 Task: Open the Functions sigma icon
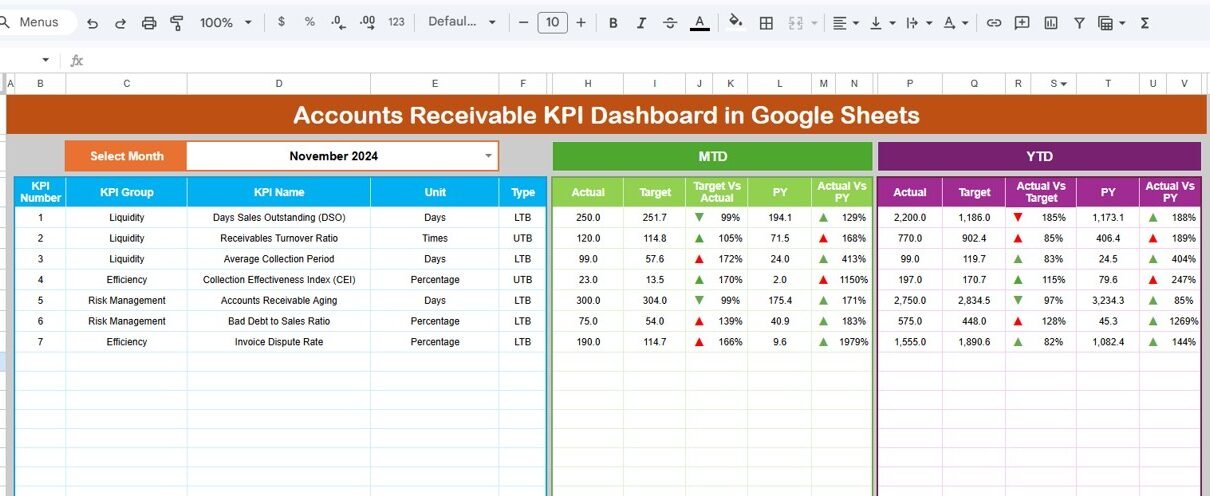1145,22
